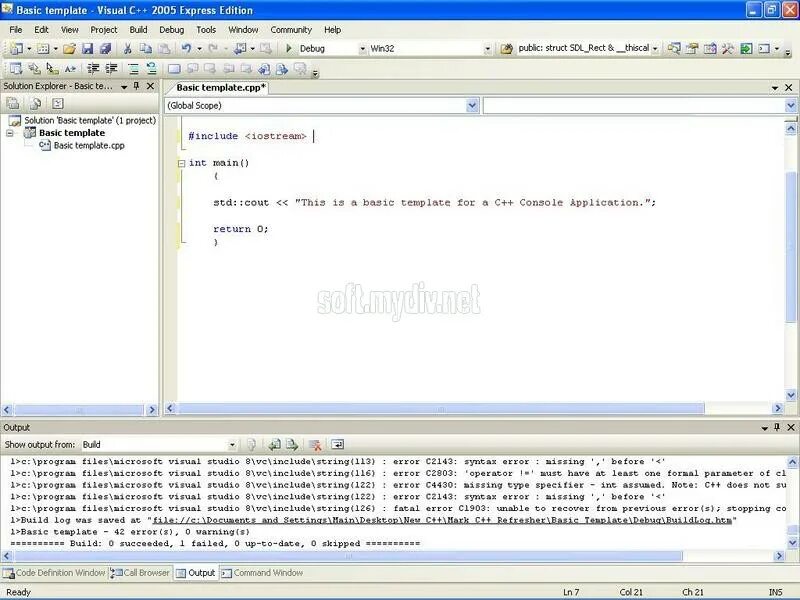Click Properties icon in Solution Explorer
The height and width of the screenshot is (600, 800).
click(13, 104)
